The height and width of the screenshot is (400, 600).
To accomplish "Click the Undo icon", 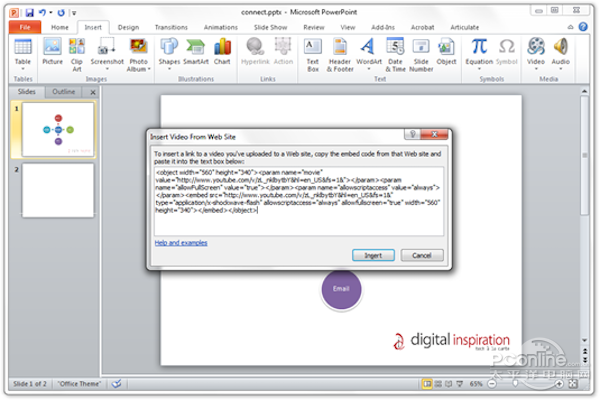I will (x=42, y=13).
